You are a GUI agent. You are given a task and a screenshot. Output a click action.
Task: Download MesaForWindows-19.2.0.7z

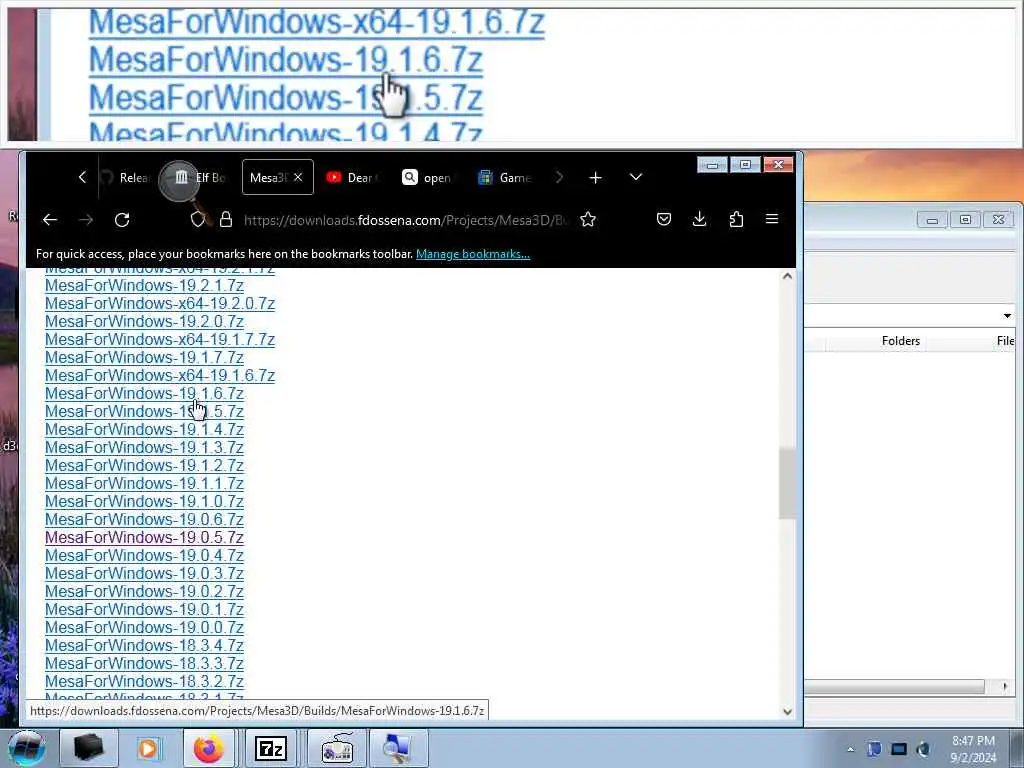click(144, 322)
